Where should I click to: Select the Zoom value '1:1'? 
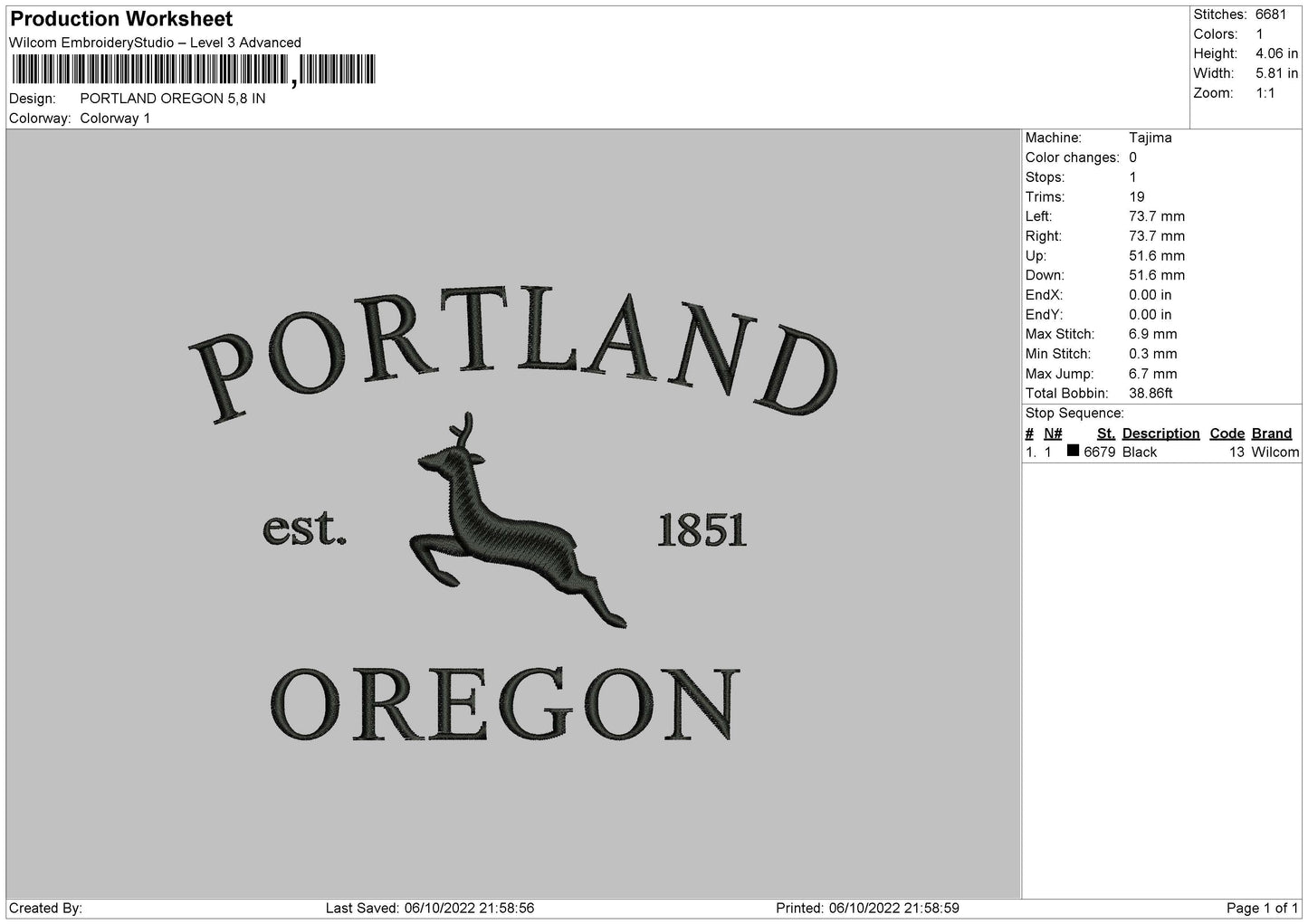1265,93
